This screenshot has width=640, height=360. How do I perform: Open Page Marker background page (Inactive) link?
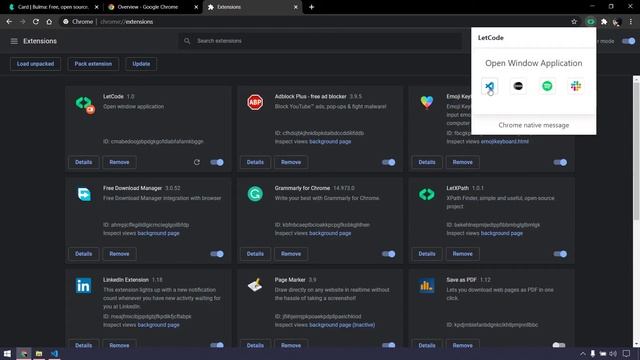(342, 325)
